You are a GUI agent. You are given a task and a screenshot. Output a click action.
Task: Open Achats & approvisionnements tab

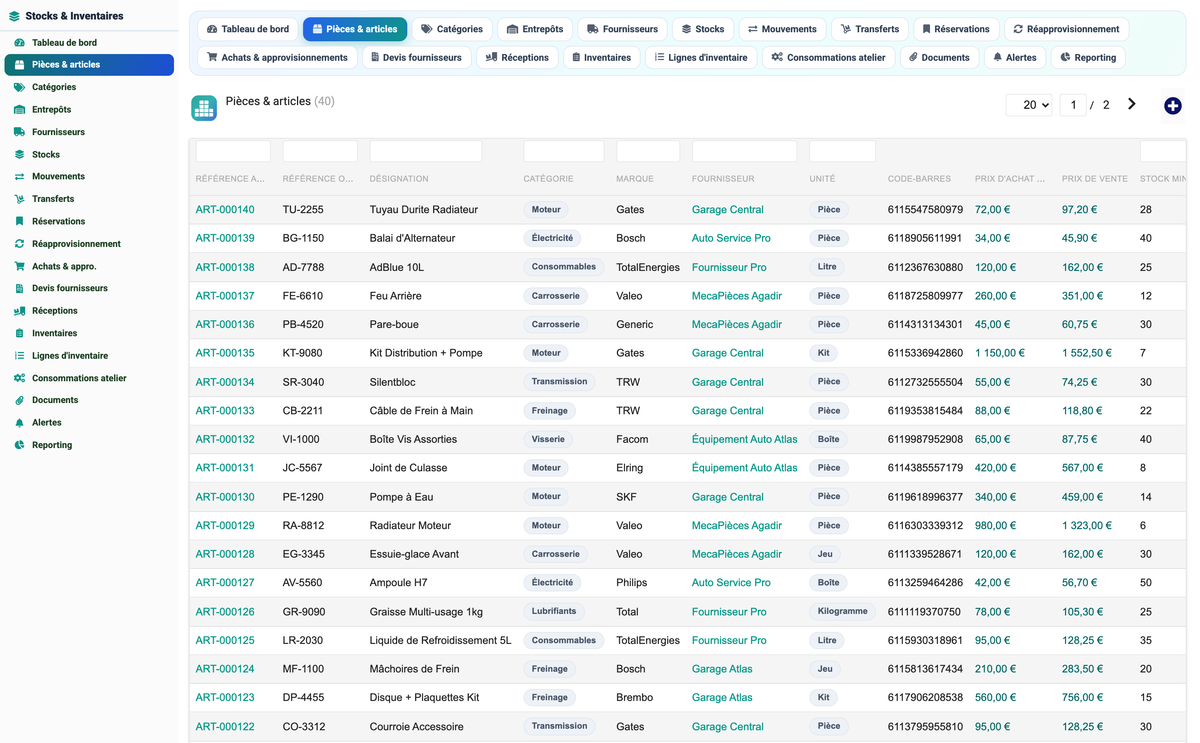(x=277, y=57)
